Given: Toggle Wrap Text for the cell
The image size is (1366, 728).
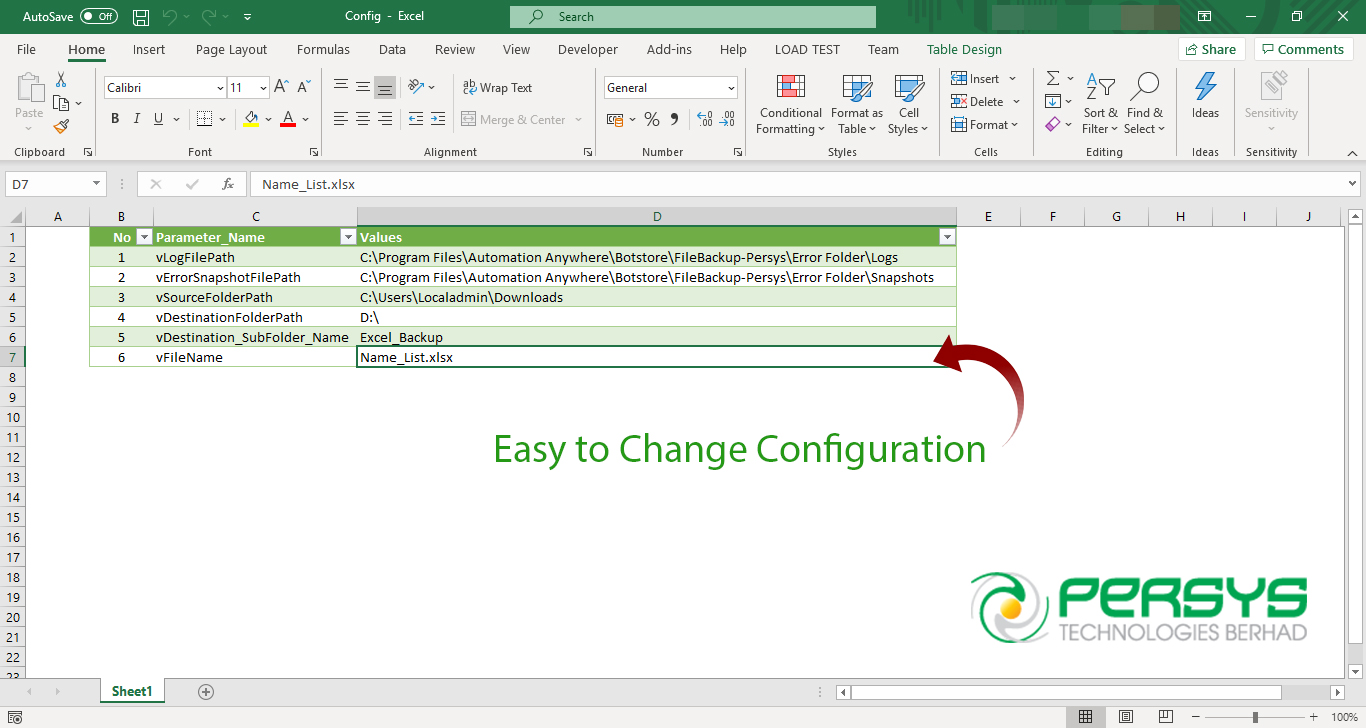Looking at the screenshot, I should (x=497, y=88).
